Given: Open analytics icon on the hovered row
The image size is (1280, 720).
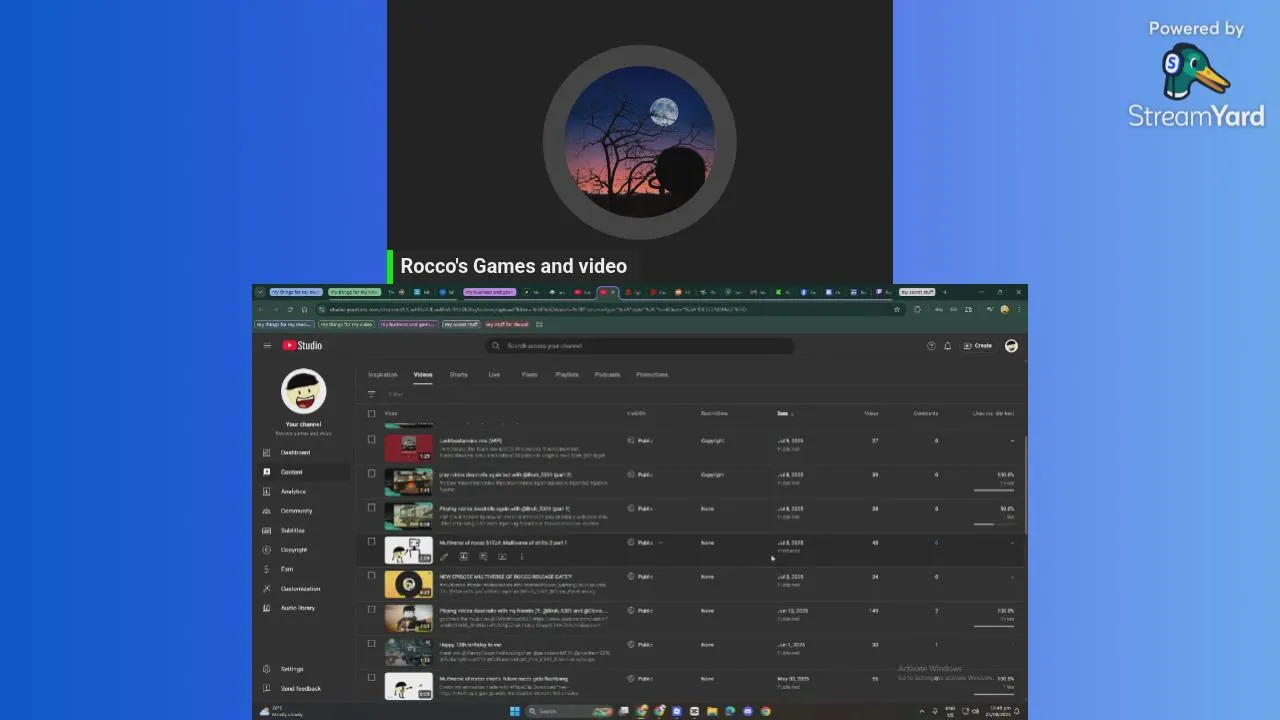Looking at the screenshot, I should (x=463, y=557).
